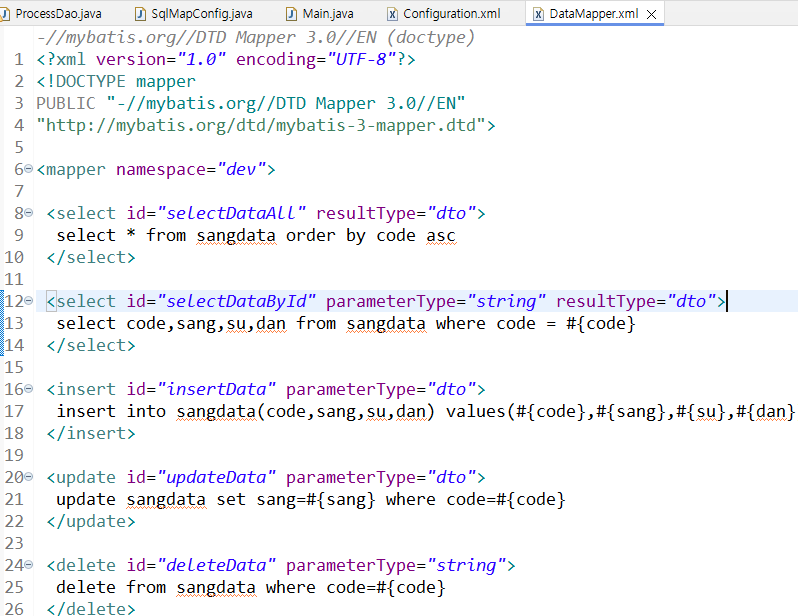This screenshot has height=616, width=798.
Task: Click line number 19 in the gutter
Action: 14,455
